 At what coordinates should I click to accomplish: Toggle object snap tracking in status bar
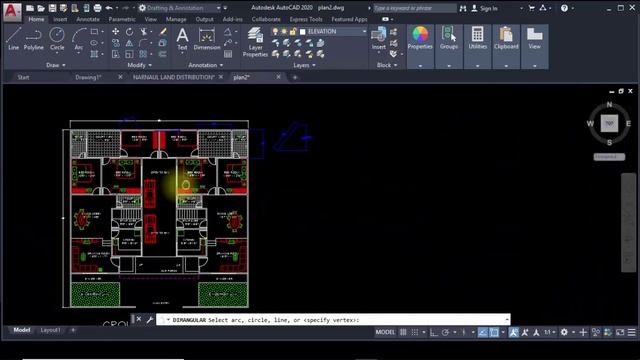point(483,332)
